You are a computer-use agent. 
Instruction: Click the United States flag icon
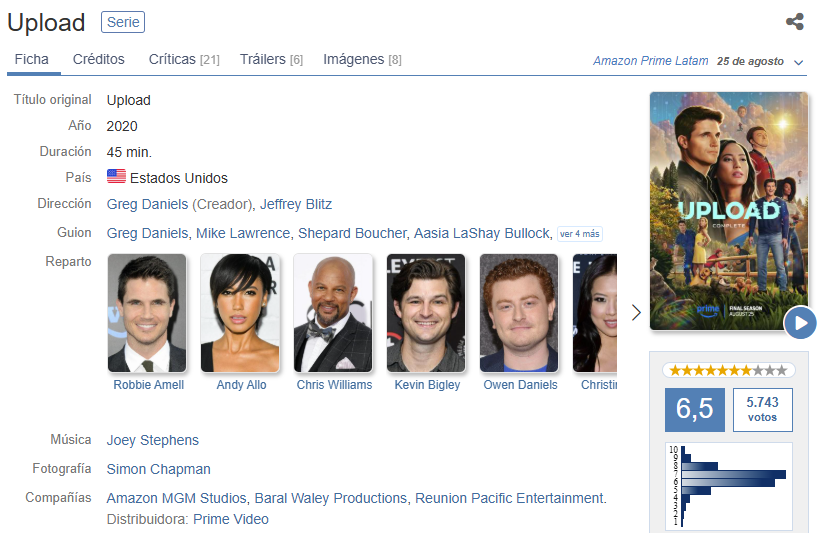tap(116, 178)
